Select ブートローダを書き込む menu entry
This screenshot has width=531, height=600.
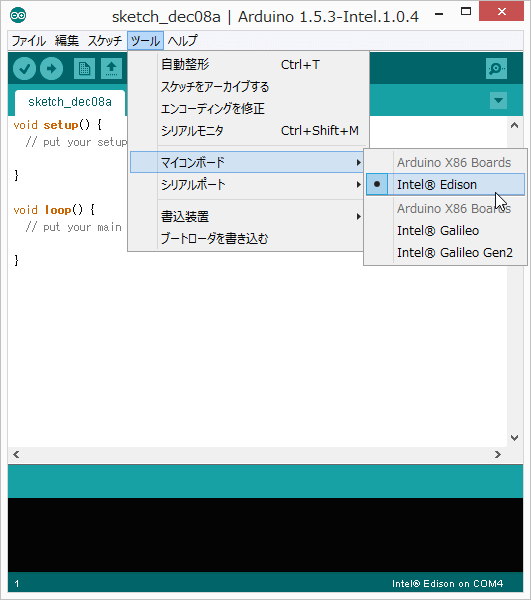[x=247, y=239]
